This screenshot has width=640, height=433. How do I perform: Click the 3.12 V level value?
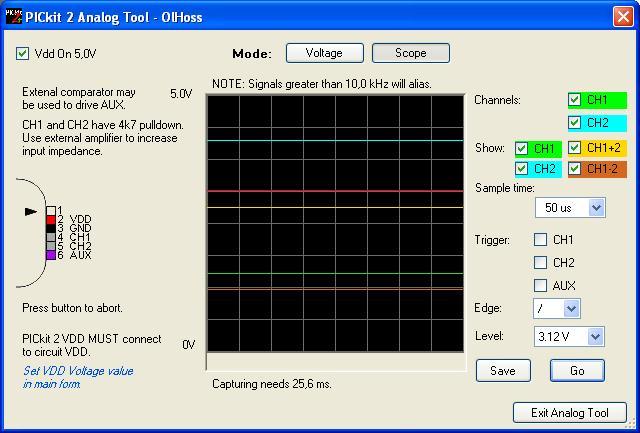(x=554, y=337)
